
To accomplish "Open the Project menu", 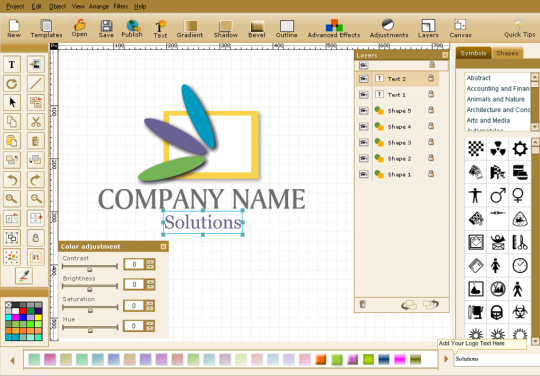I will (15, 6).
